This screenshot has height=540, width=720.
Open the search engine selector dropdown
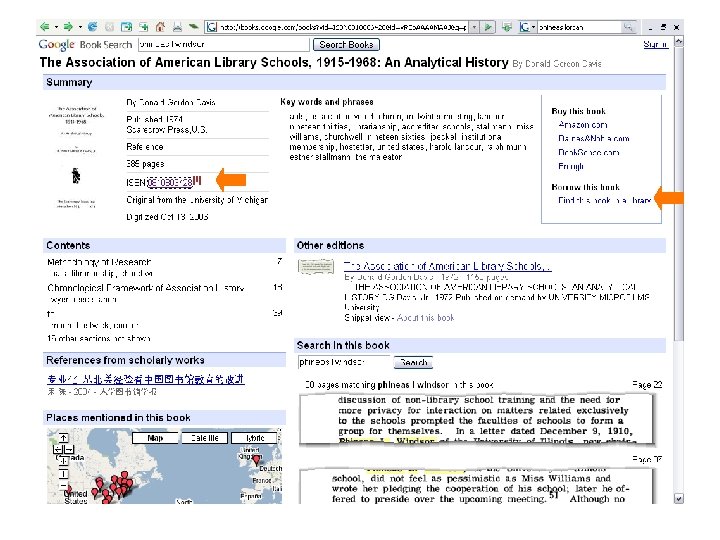click(533, 28)
